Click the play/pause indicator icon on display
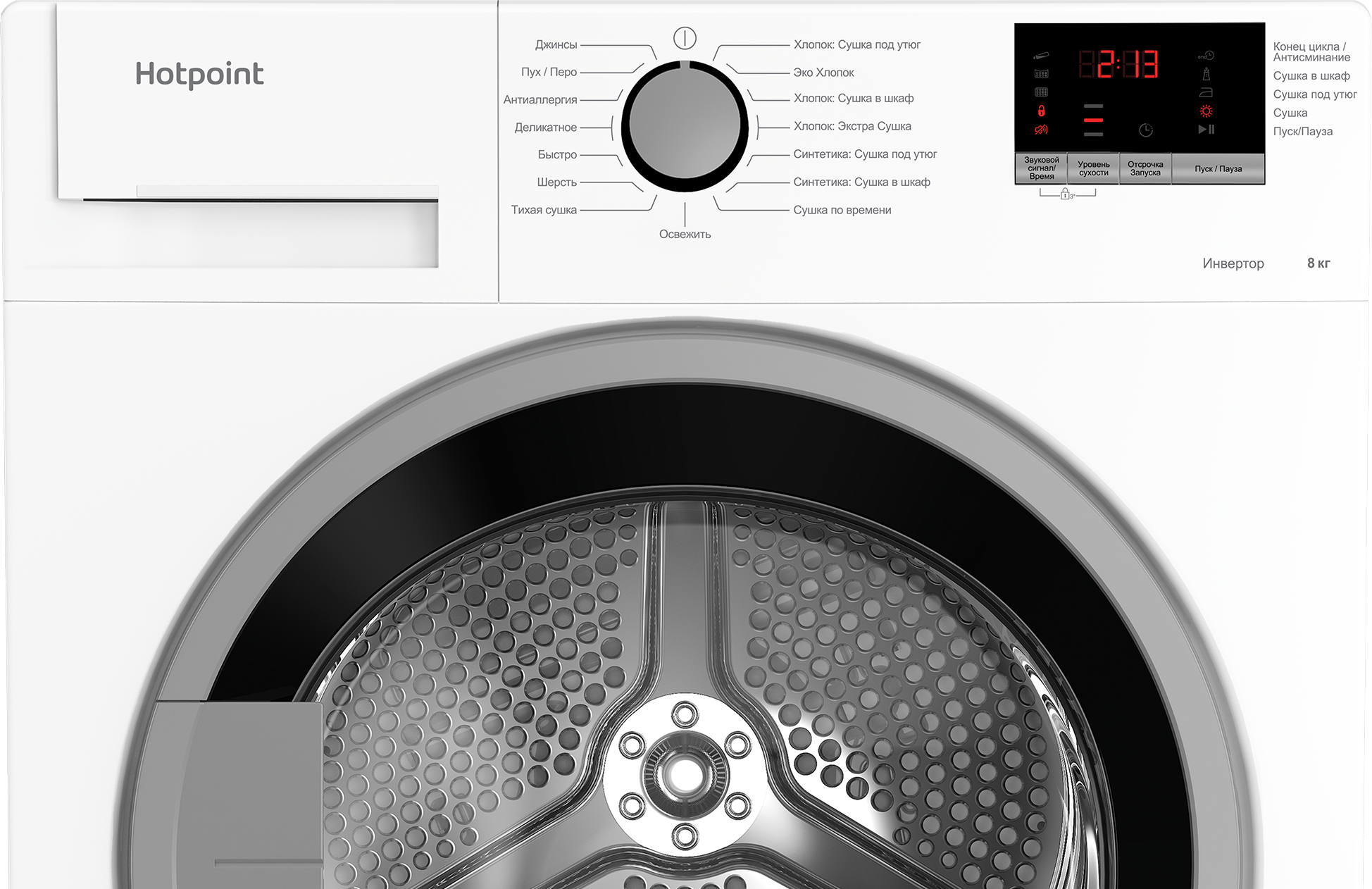This screenshot has width=1372, height=889. [x=1206, y=130]
